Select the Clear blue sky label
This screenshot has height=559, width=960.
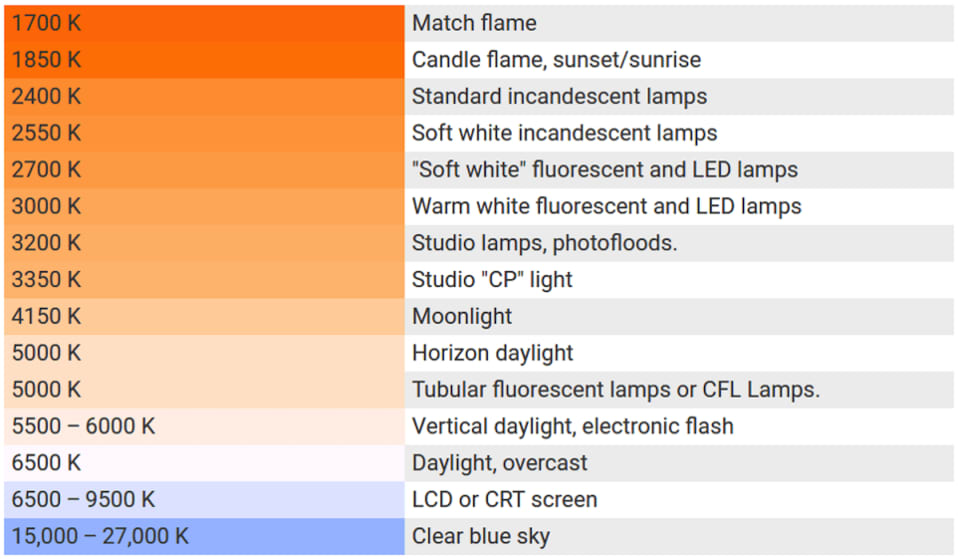pyautogui.click(x=481, y=536)
